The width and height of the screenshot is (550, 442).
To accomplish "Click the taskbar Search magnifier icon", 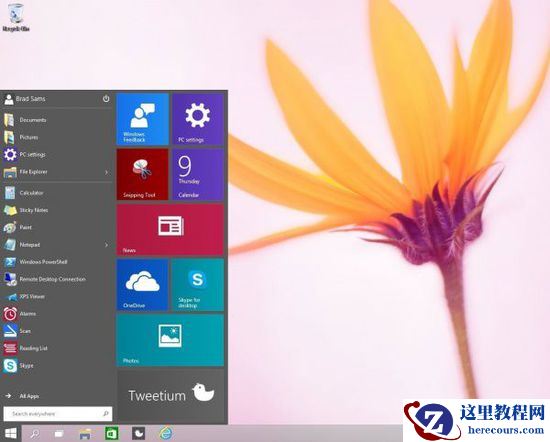I will tap(34, 434).
